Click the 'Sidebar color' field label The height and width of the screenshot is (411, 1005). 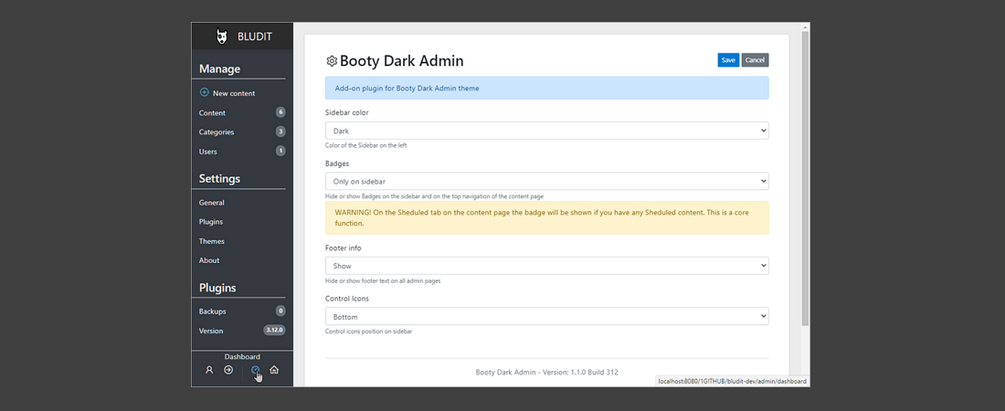(x=347, y=112)
